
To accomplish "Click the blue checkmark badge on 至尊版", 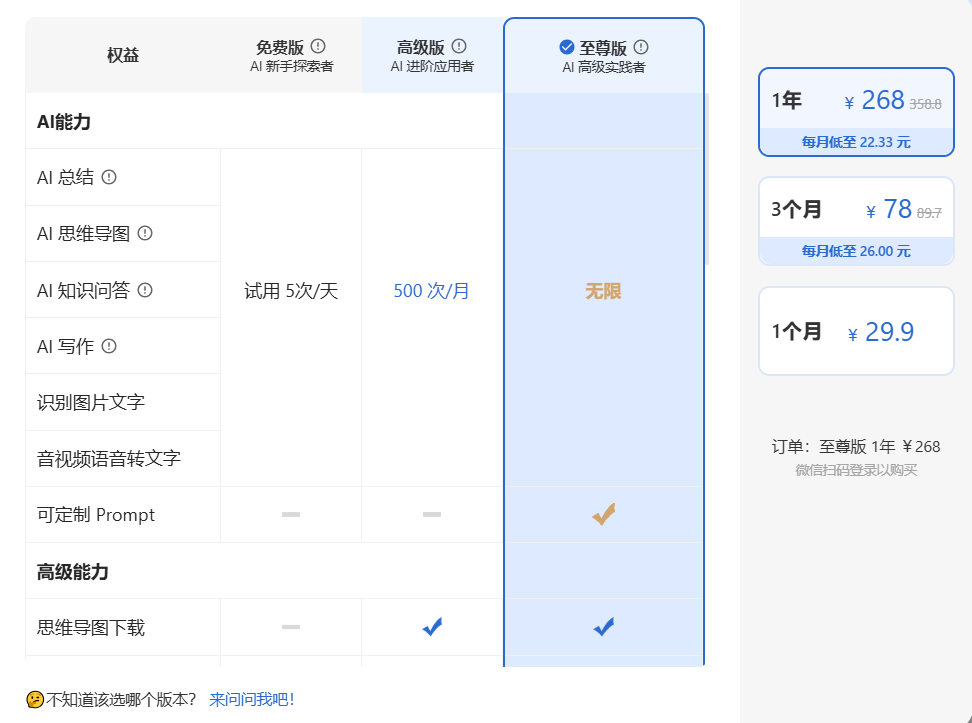I will (566, 46).
